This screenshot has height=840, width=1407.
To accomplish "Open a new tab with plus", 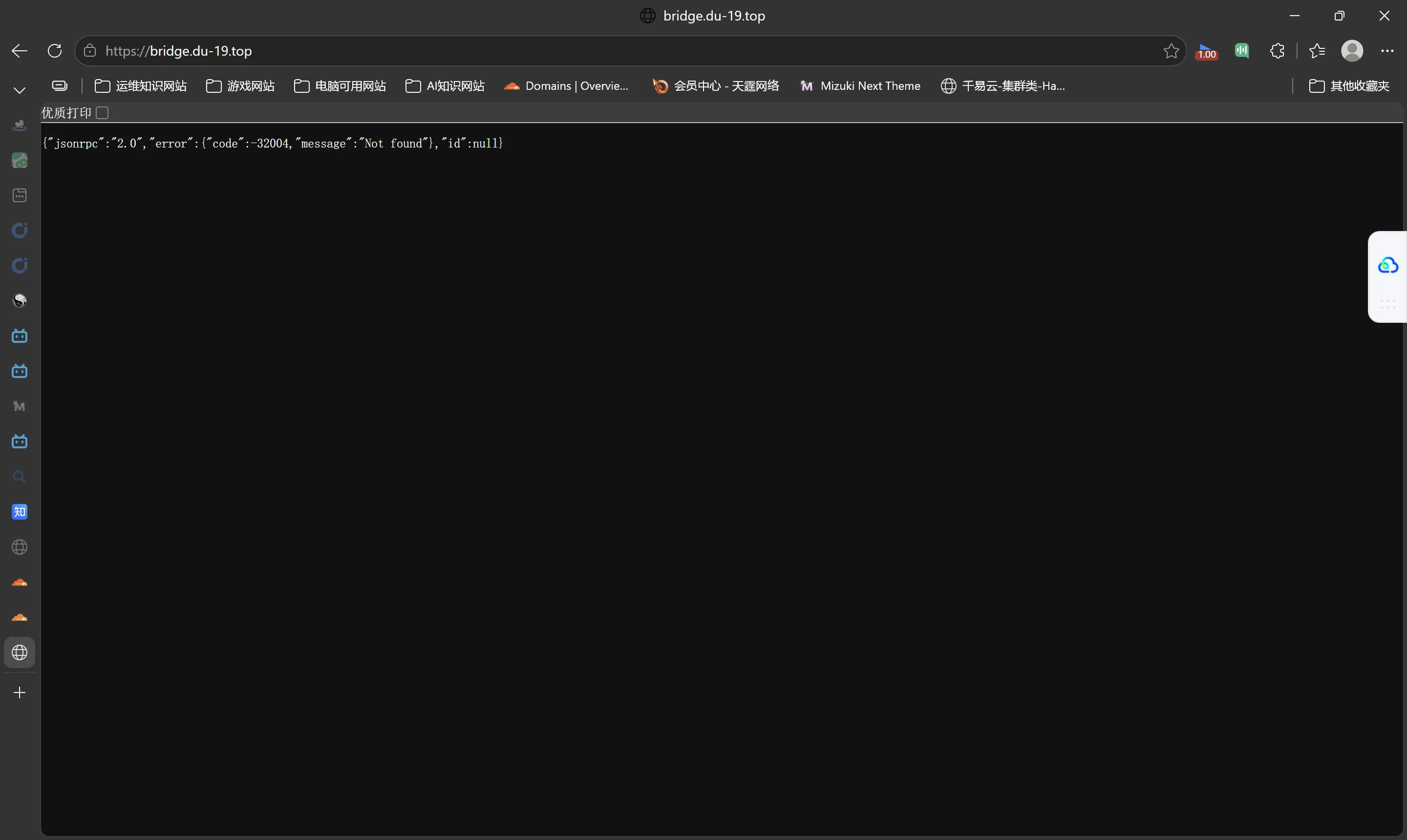I will click(x=19, y=693).
